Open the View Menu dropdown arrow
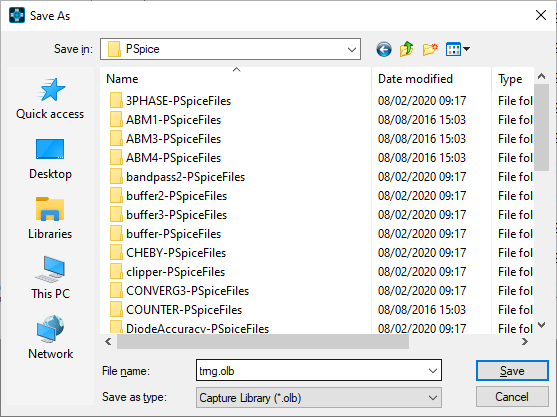Screen dimensions: 557x417 tap(466, 49)
